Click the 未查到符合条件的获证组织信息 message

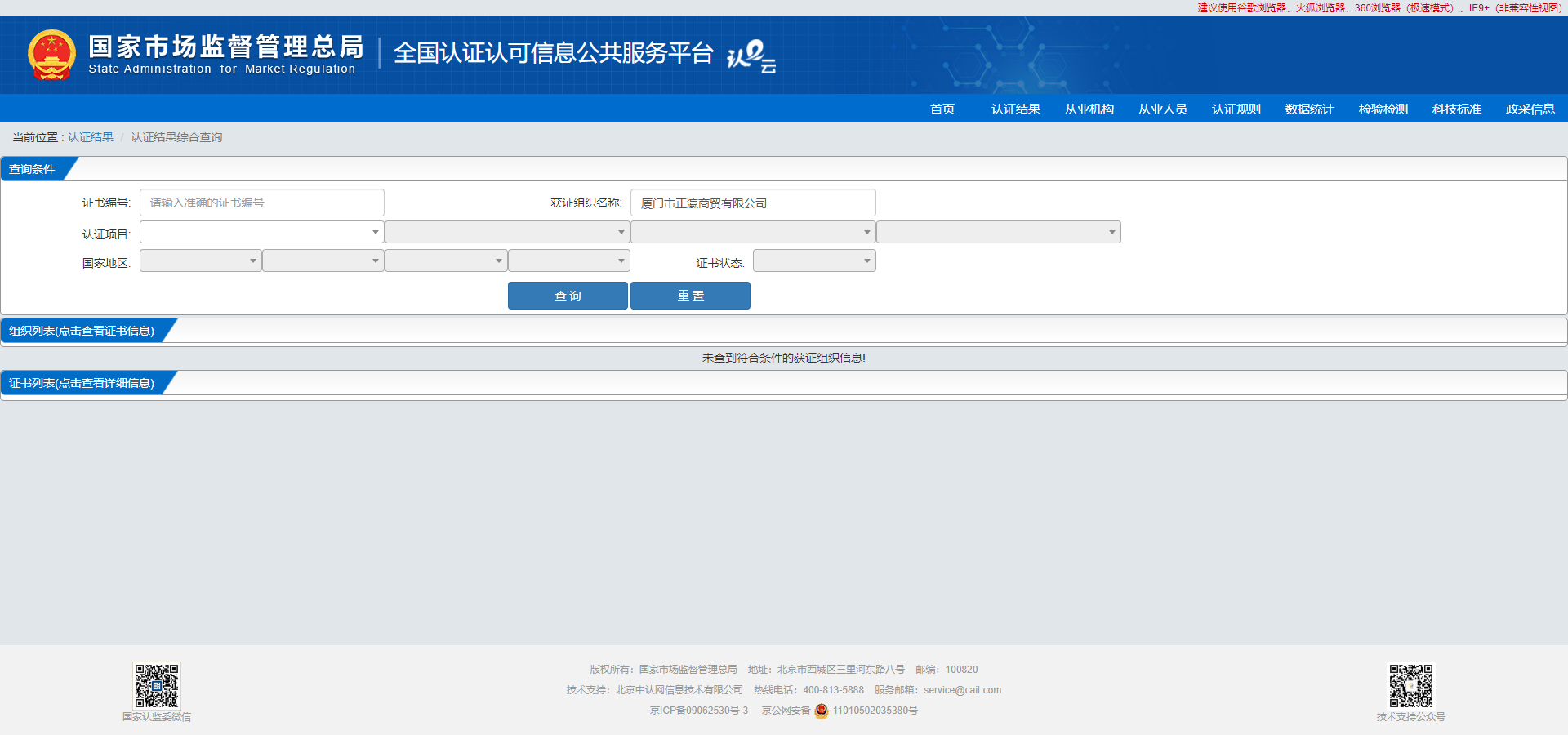(784, 358)
